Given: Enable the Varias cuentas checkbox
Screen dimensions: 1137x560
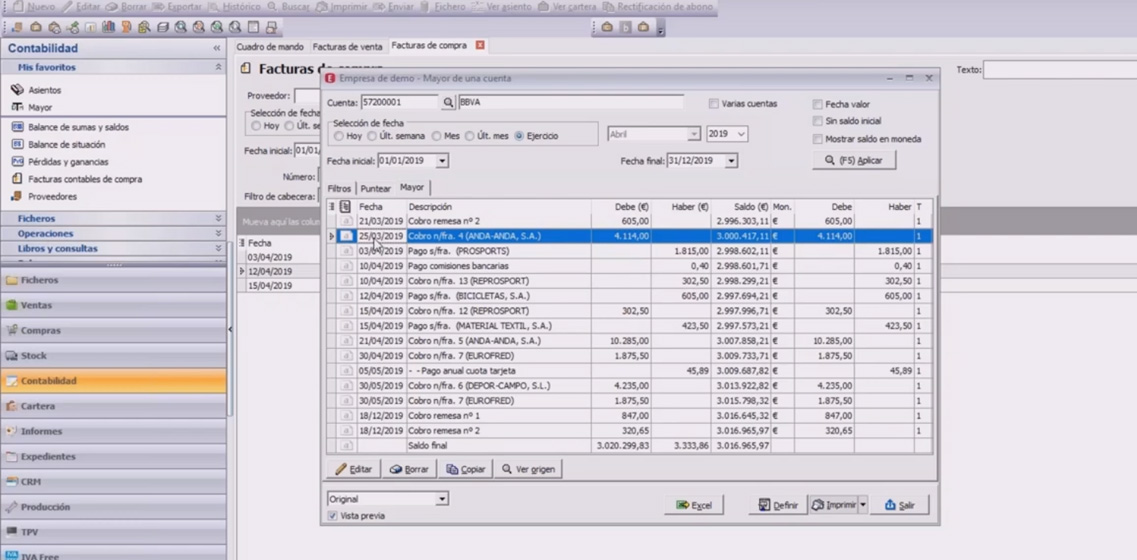Looking at the screenshot, I should pyautogui.click(x=714, y=104).
